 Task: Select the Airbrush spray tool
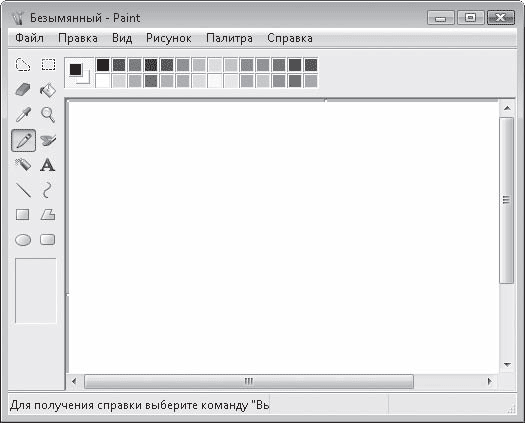(x=23, y=165)
